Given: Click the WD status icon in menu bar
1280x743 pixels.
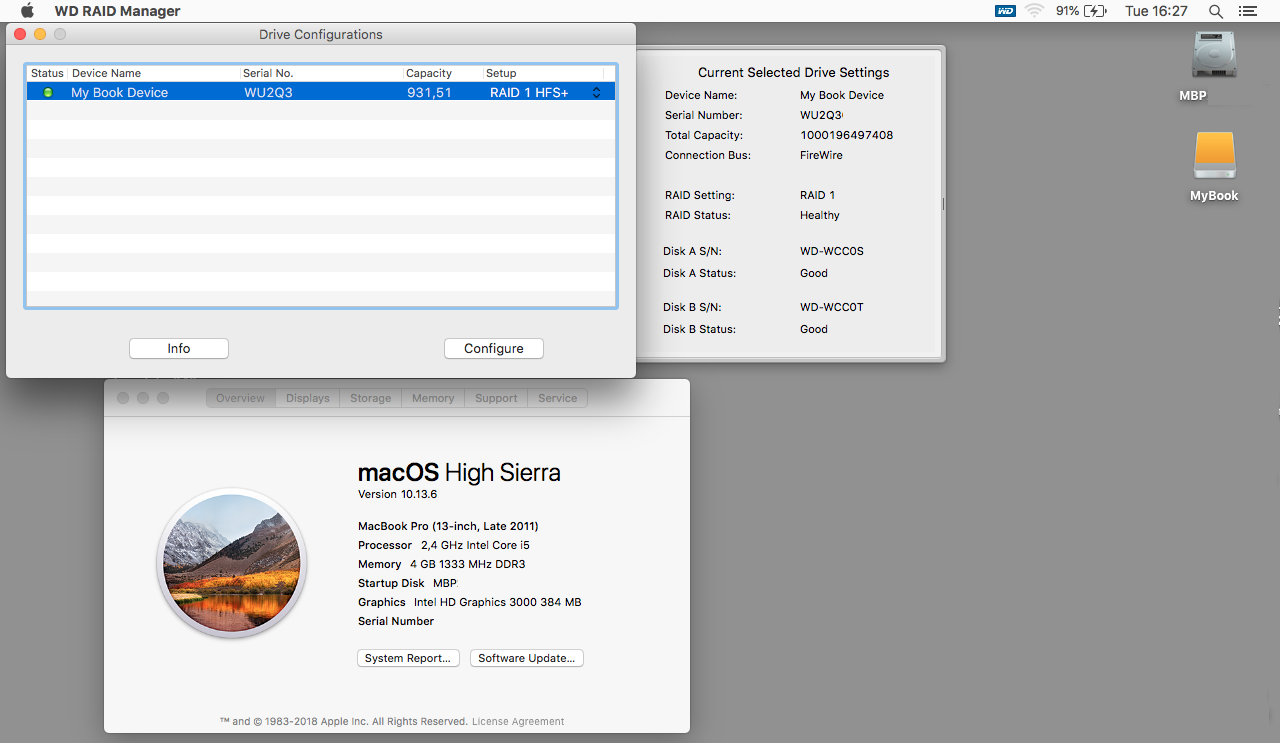Looking at the screenshot, I should pos(1005,11).
